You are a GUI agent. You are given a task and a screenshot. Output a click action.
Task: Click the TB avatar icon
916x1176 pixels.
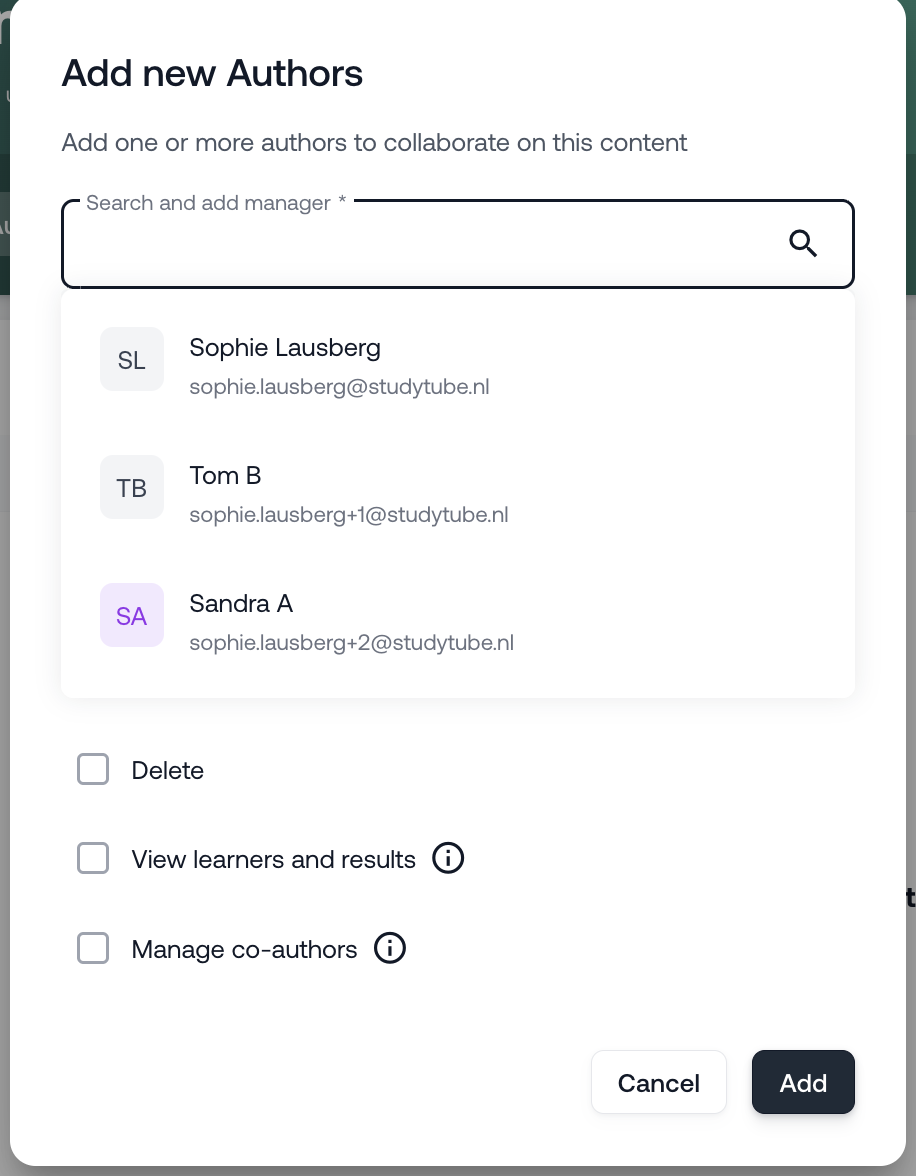point(132,487)
